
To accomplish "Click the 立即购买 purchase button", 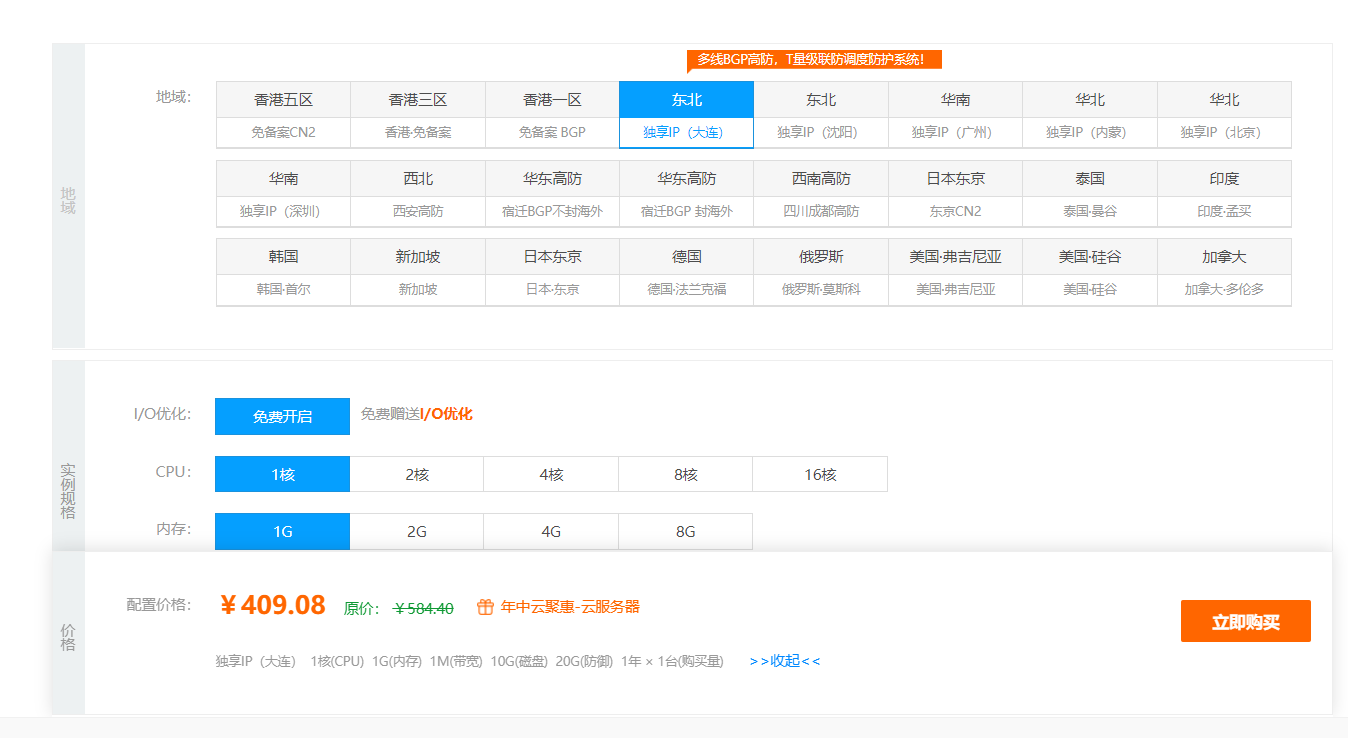I will [1245, 620].
